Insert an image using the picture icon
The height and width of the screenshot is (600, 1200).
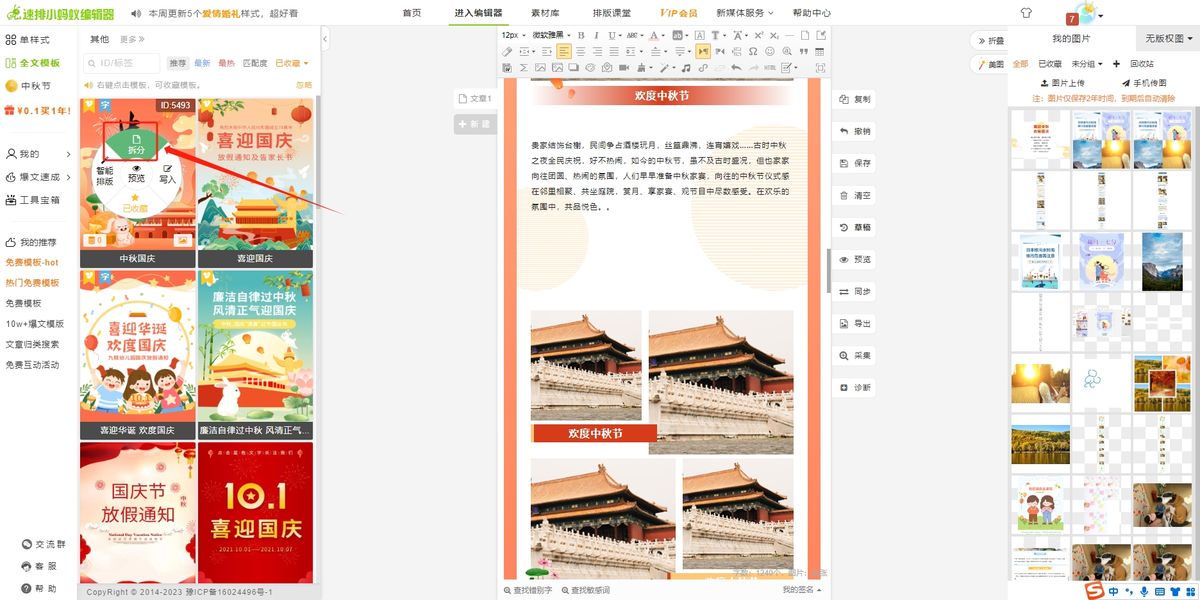[x=540, y=68]
